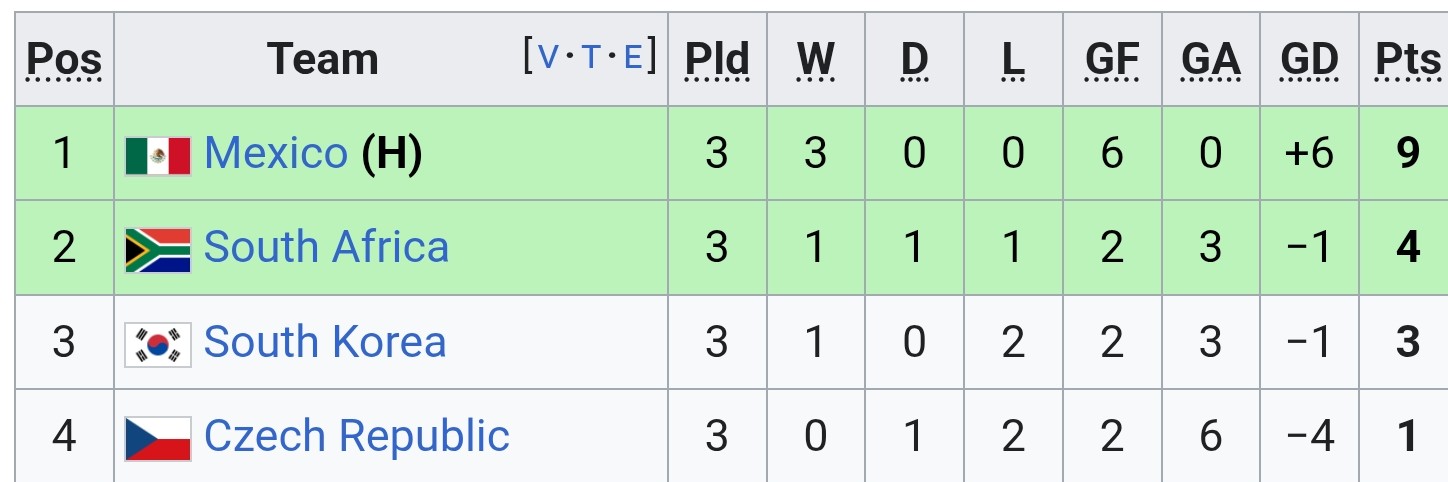Click the GD column header abbreviation
Viewport: 1448px width, 482px height.
[x=1309, y=60]
